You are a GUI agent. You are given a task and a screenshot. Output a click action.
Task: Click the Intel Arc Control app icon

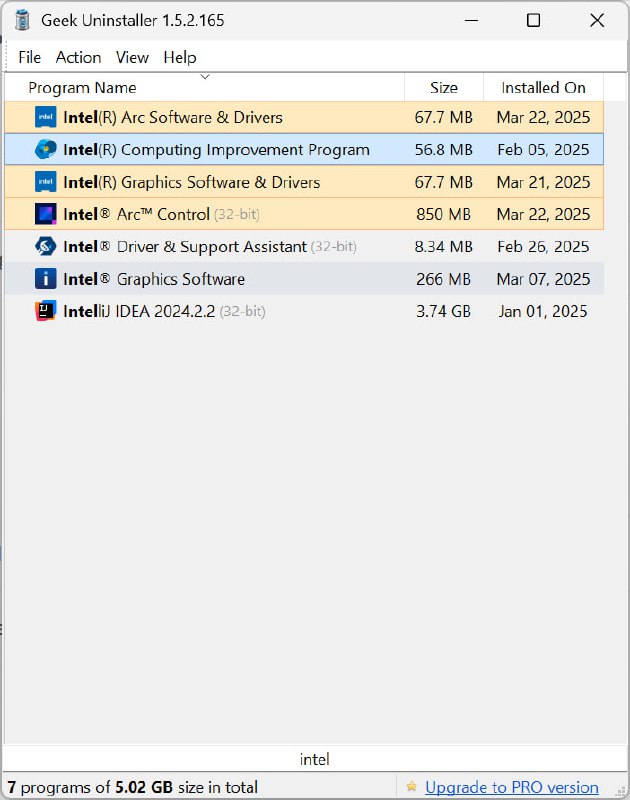(45, 214)
